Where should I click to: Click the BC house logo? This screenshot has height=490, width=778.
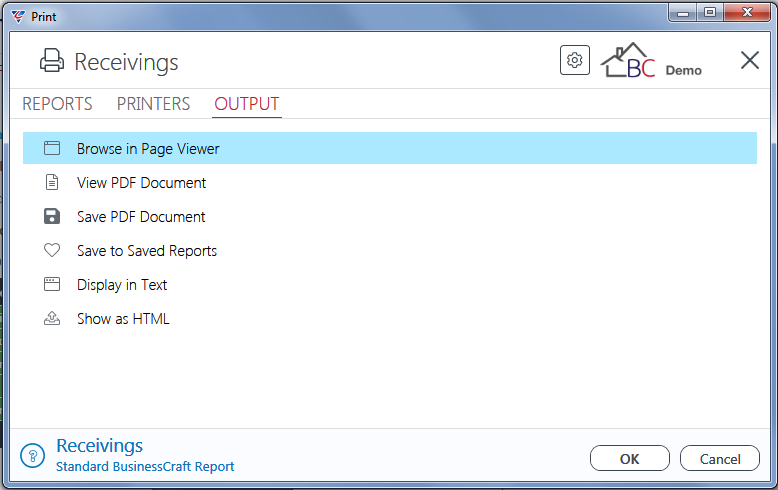tap(628, 61)
